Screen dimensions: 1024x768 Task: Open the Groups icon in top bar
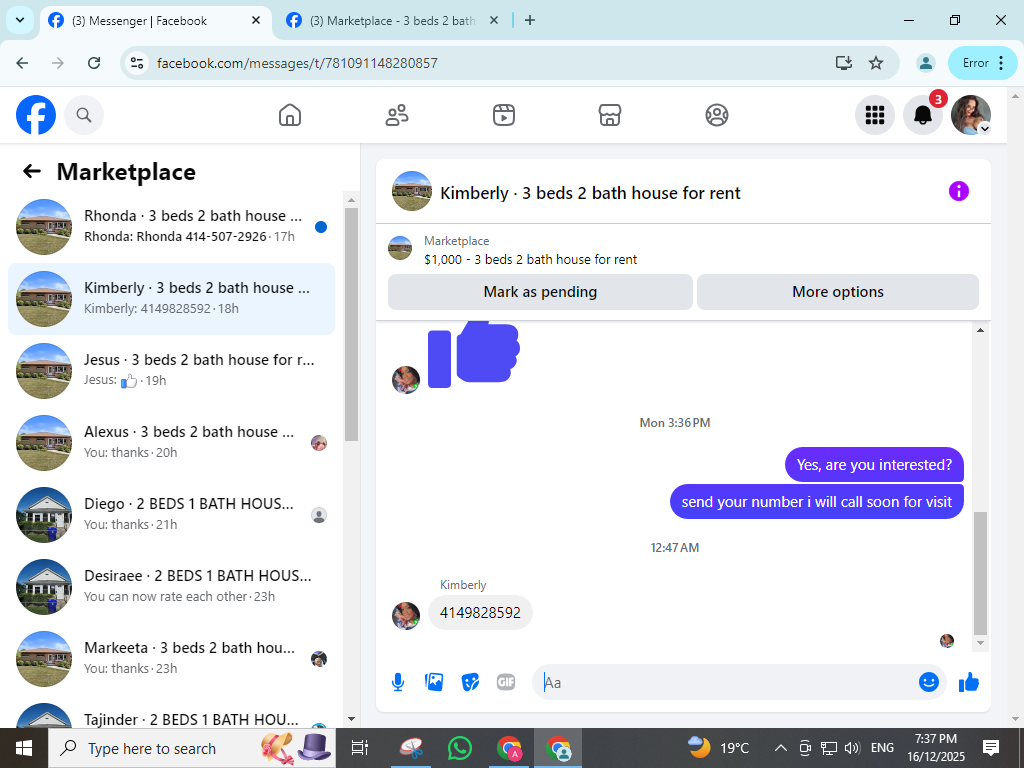click(717, 115)
